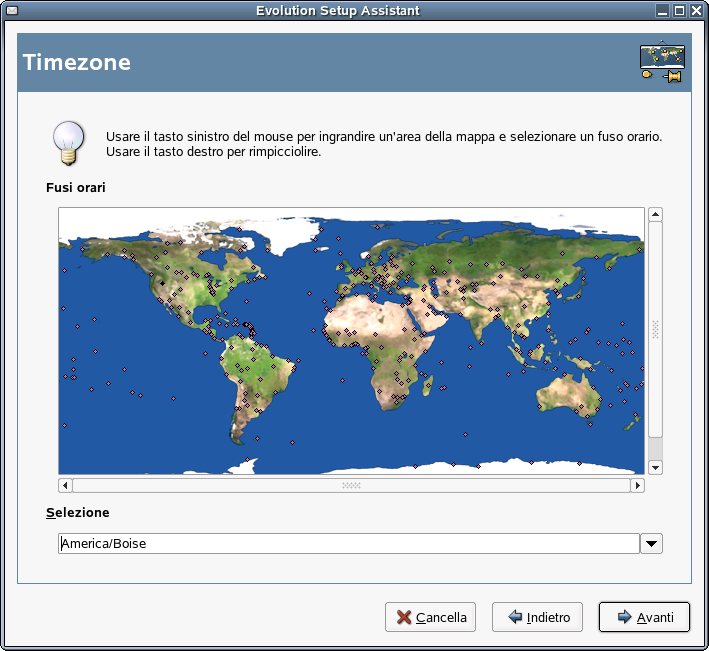Click the America/Boise timezone text field

(349, 543)
